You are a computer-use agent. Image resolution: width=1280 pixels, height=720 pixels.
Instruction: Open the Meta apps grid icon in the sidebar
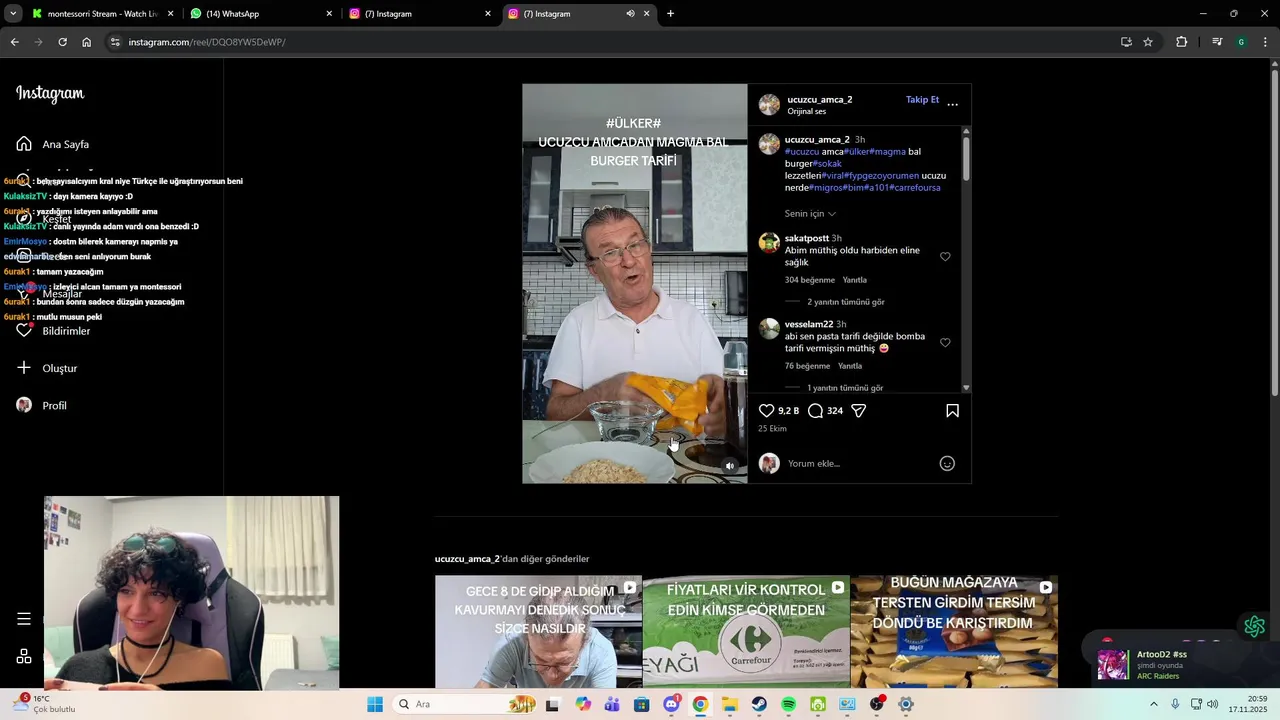tap(24, 657)
